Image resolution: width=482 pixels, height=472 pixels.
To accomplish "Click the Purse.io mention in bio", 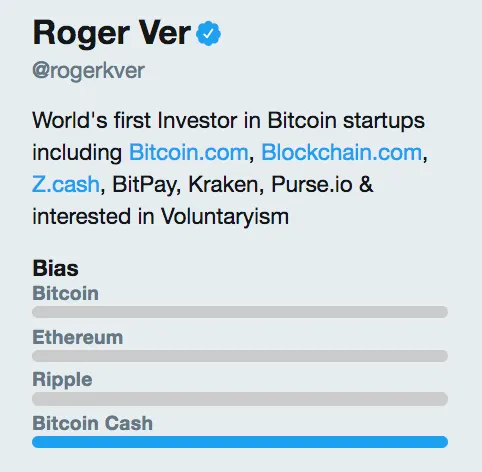I will point(312,184).
